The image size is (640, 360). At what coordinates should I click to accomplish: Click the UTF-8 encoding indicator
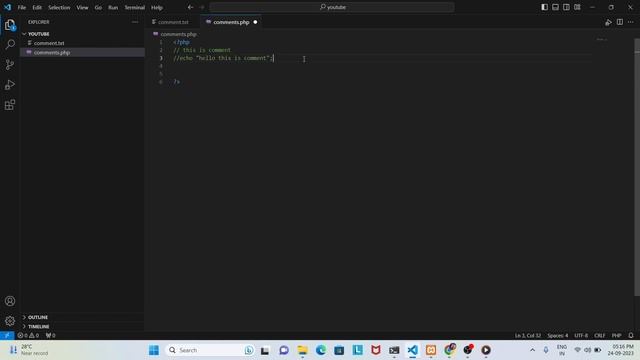coord(581,336)
